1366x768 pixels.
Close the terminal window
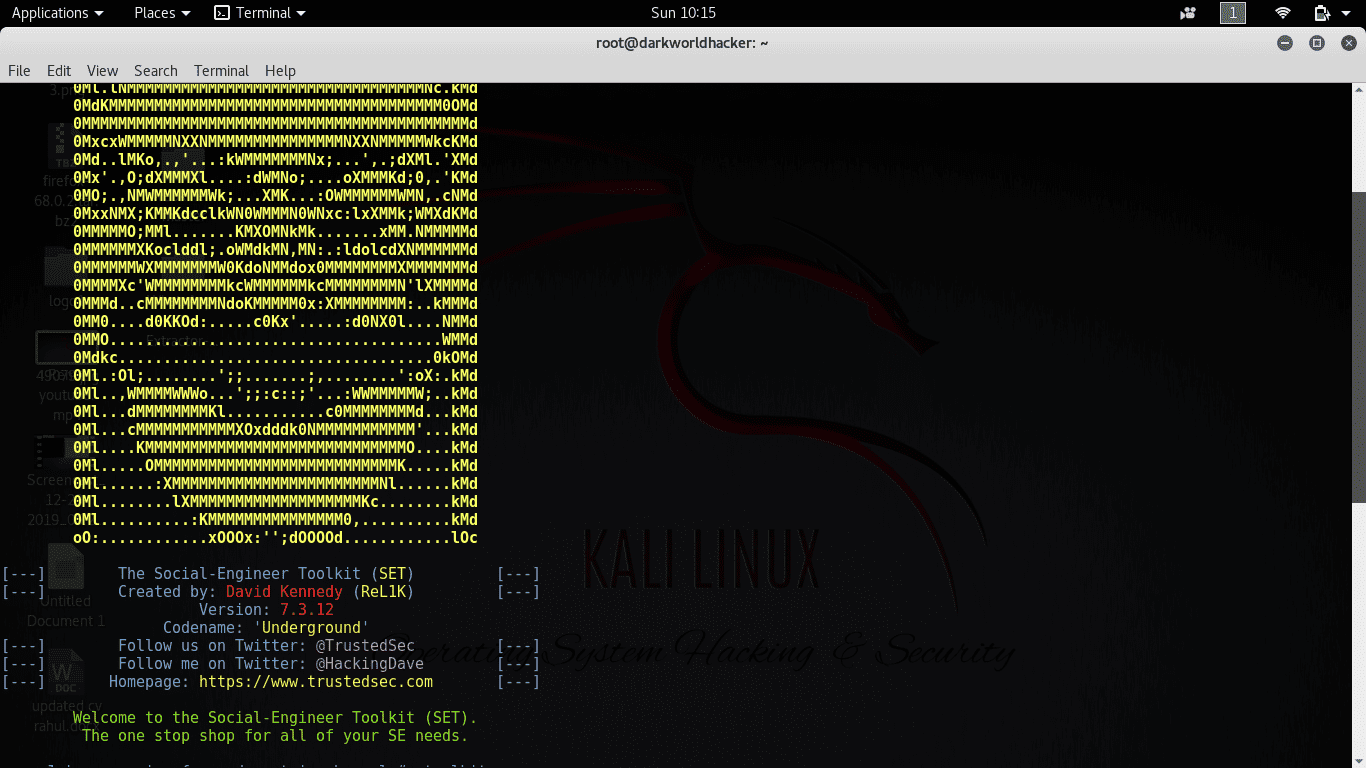(1349, 43)
